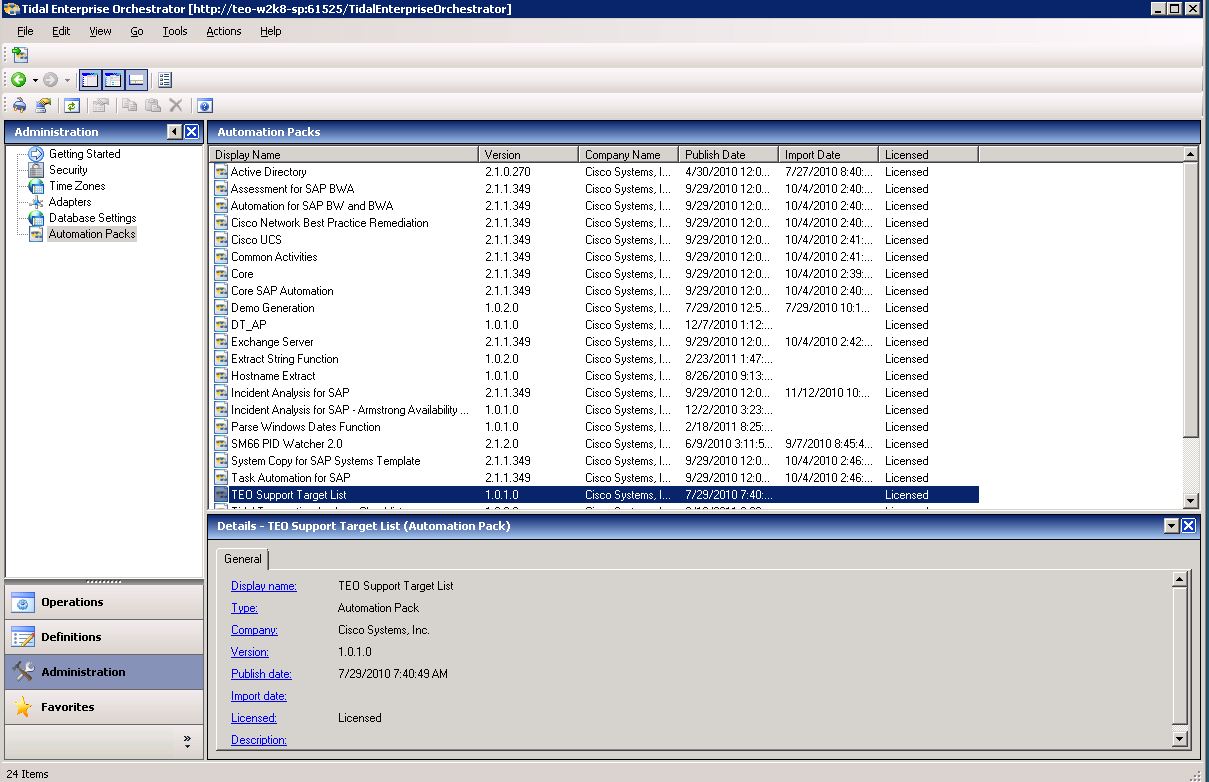The image size is (1209, 782).
Task: Sort by the Licensed column header
Action: pyautogui.click(x=929, y=155)
